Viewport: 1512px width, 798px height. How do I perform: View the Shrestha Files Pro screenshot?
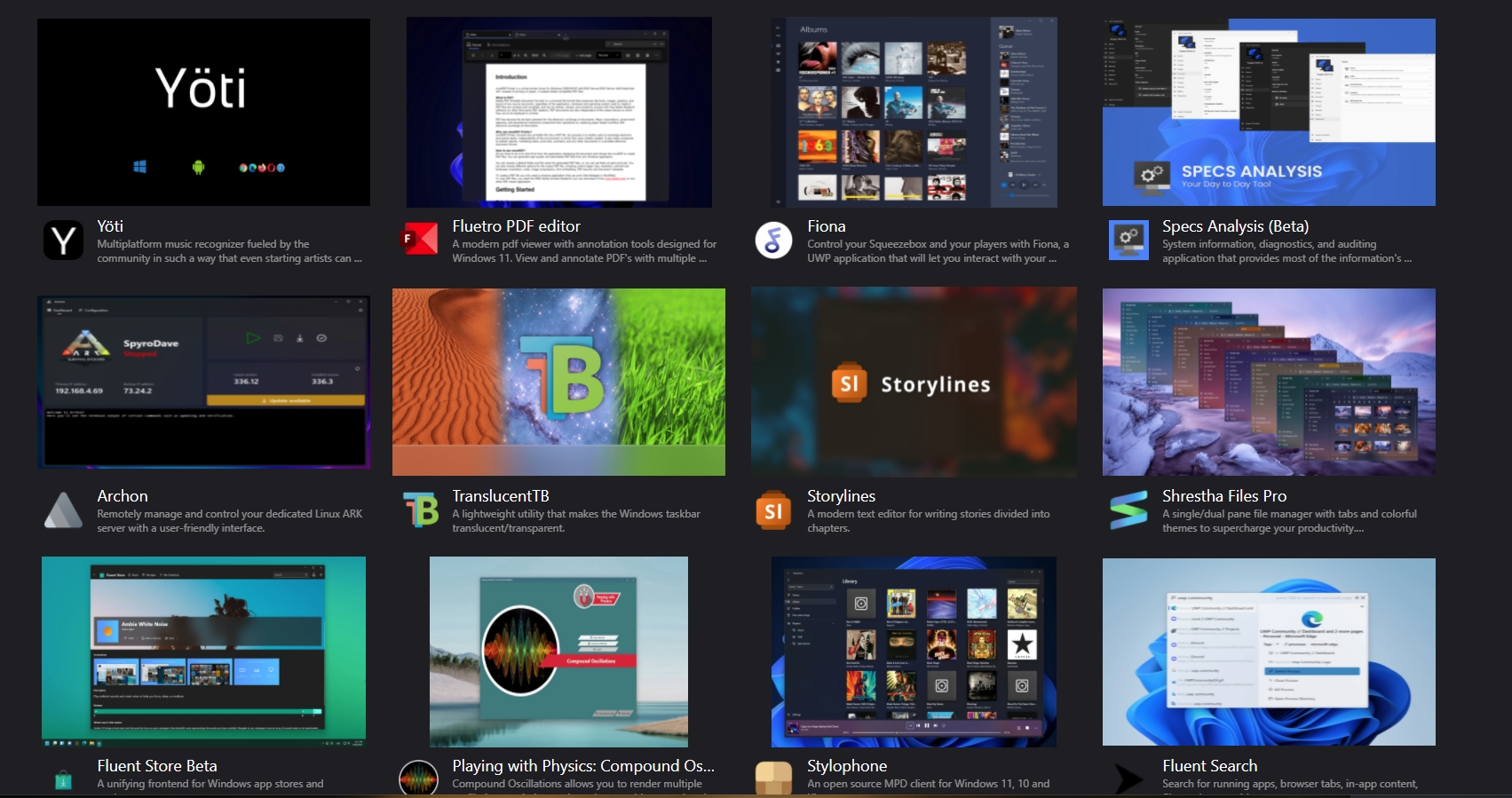coord(1269,382)
